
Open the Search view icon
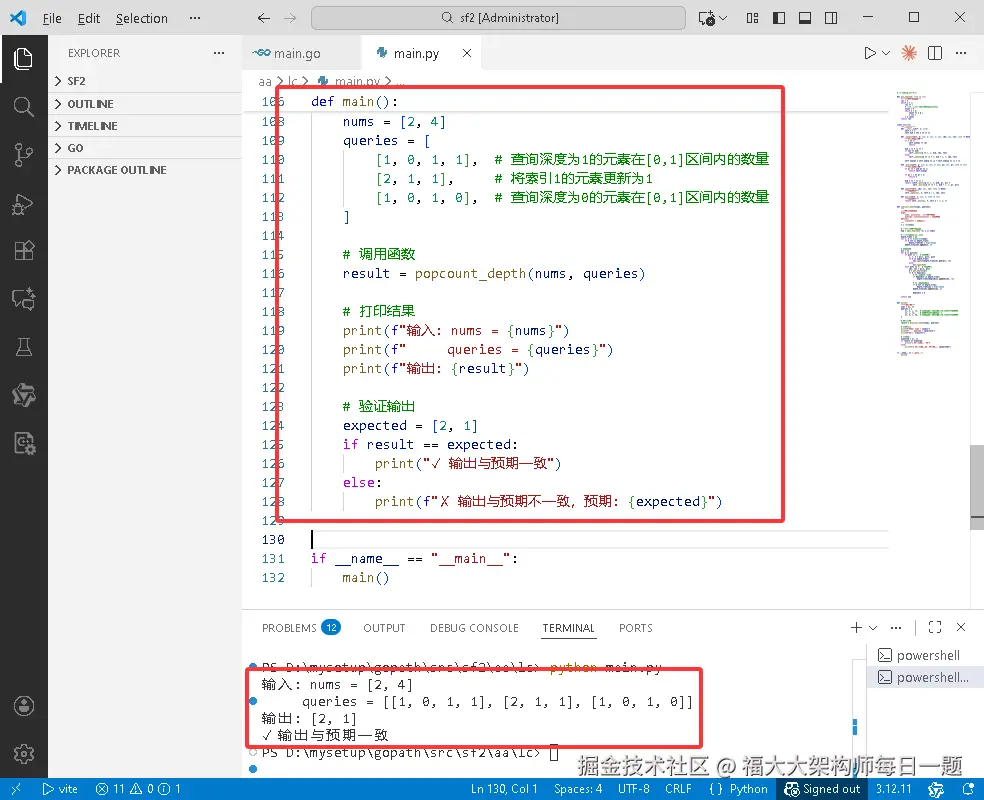click(x=23, y=107)
